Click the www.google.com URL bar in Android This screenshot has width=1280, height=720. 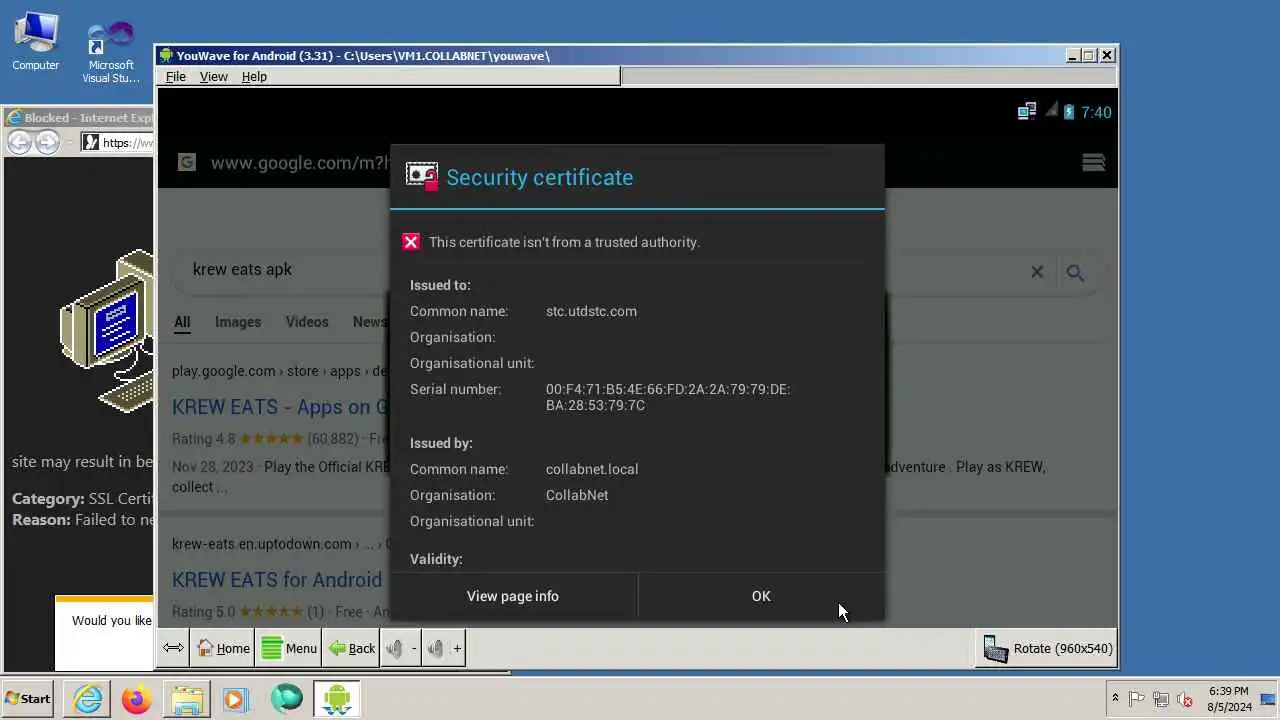click(x=298, y=162)
